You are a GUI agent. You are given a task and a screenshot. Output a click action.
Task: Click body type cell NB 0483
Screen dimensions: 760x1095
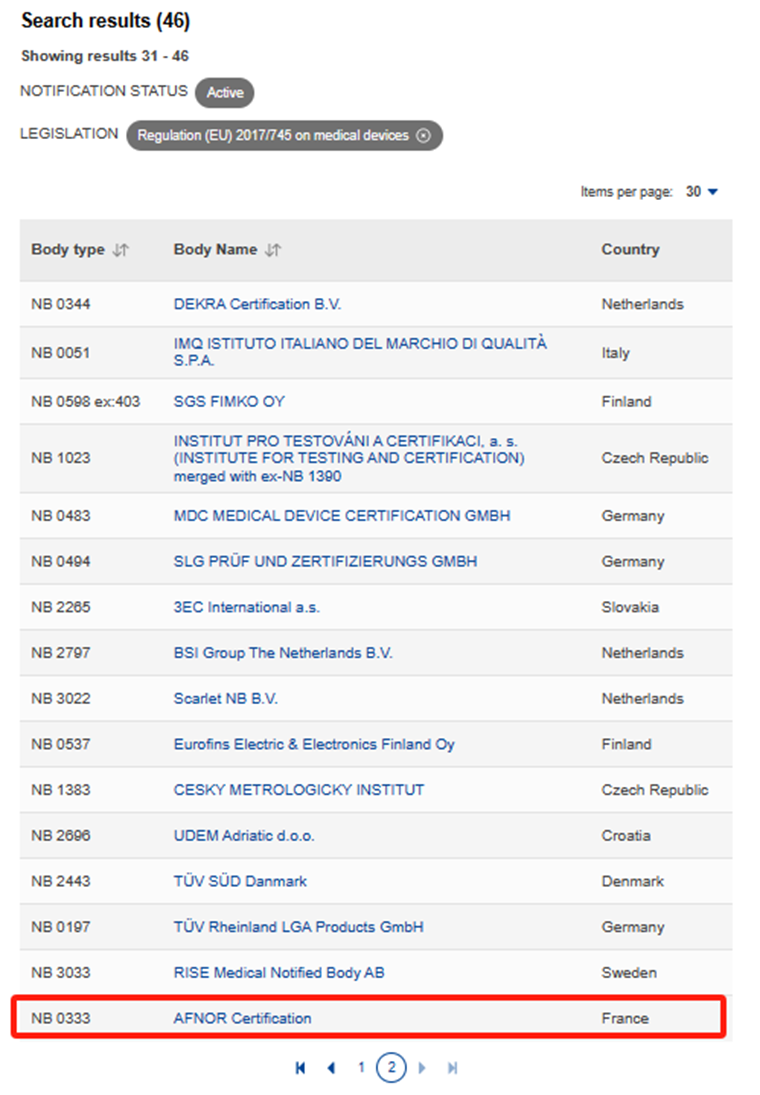click(61, 516)
